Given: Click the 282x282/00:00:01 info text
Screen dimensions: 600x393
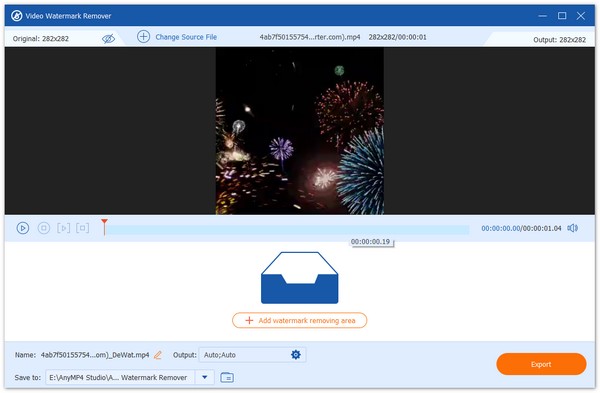Looking at the screenshot, I should click(397, 37).
